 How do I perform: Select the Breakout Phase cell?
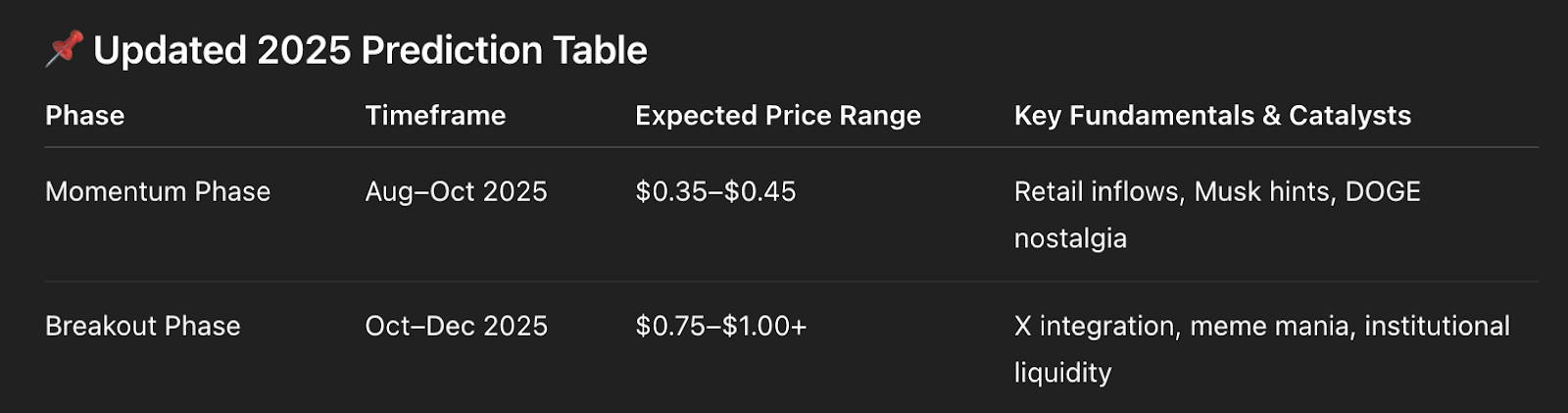143,326
